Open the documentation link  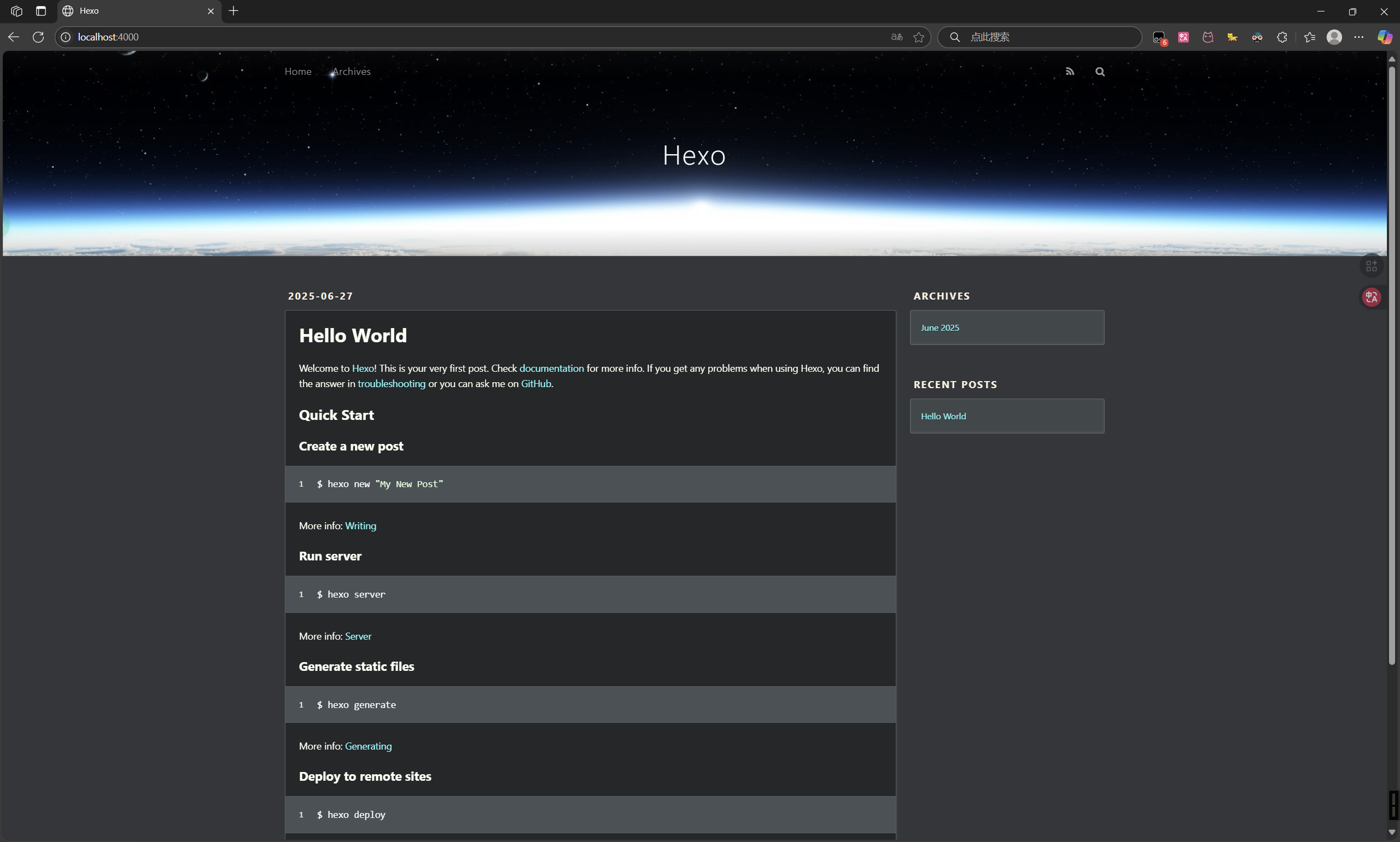click(x=551, y=368)
